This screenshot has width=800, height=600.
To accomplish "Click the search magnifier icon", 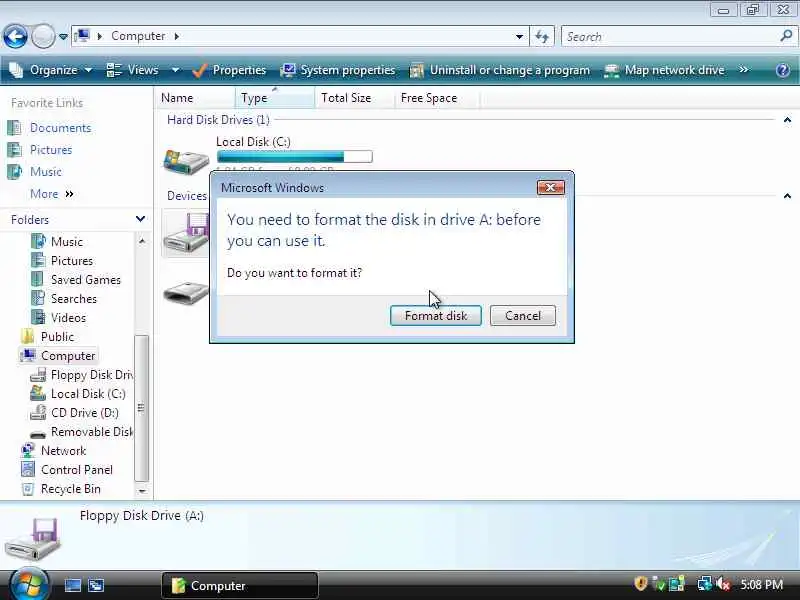I will (x=786, y=36).
